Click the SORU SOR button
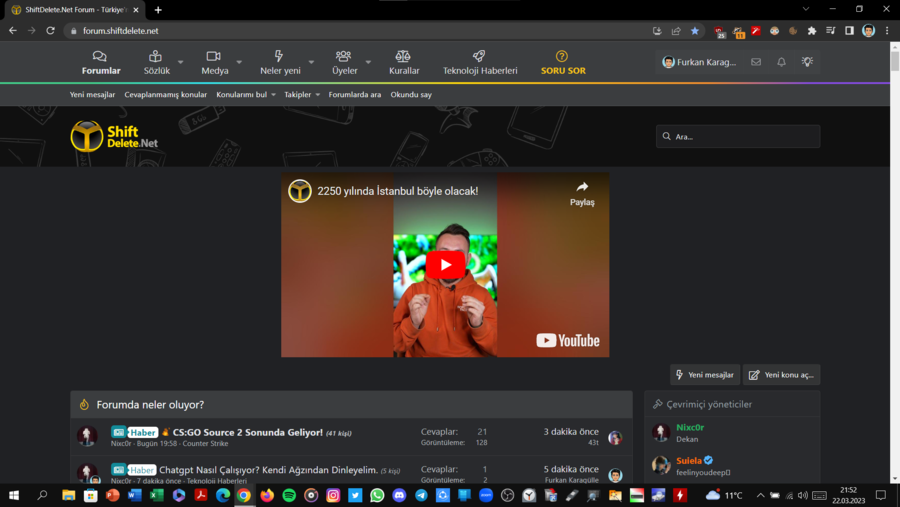Viewport: 900px width, 507px height. [x=563, y=63]
